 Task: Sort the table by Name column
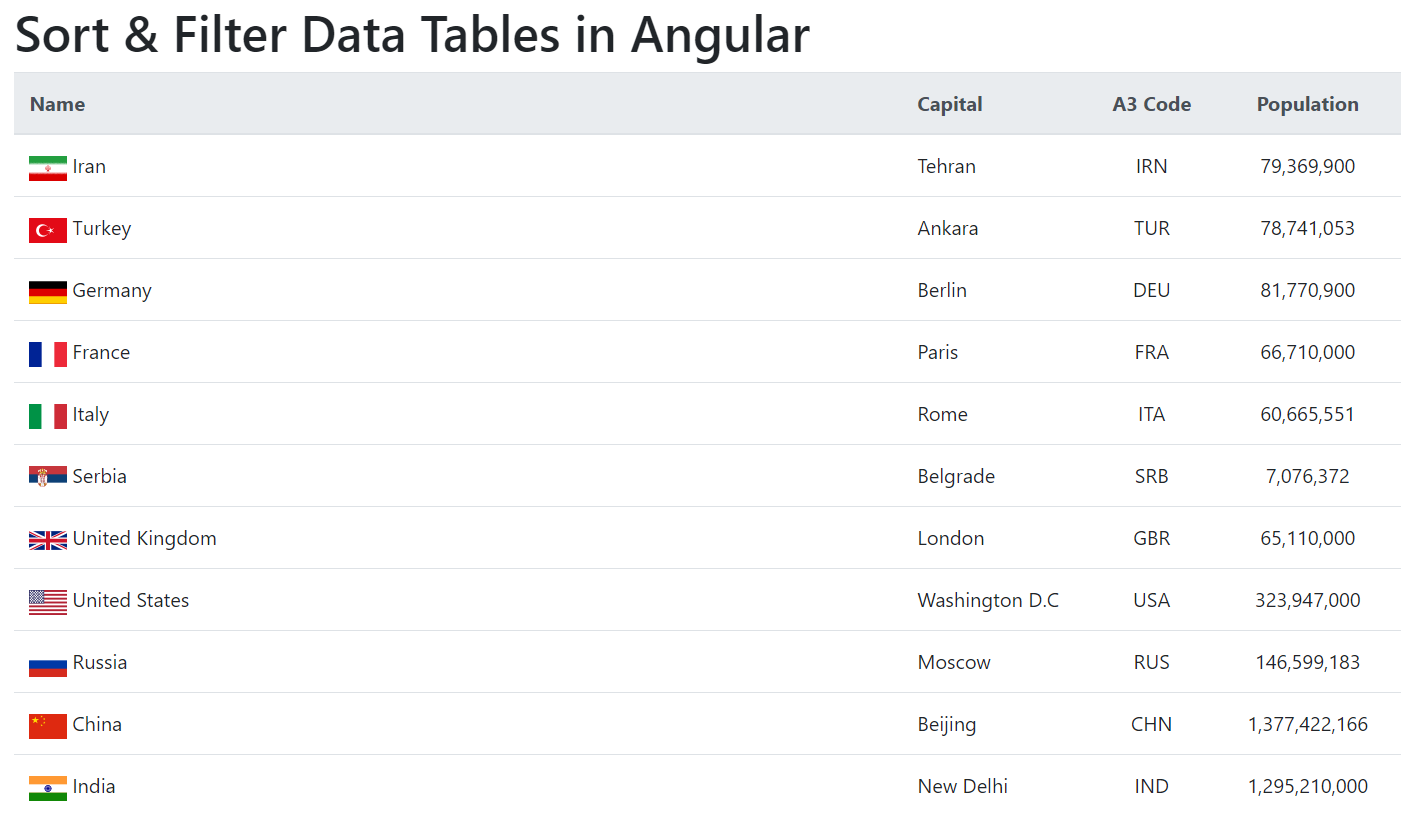click(x=57, y=103)
